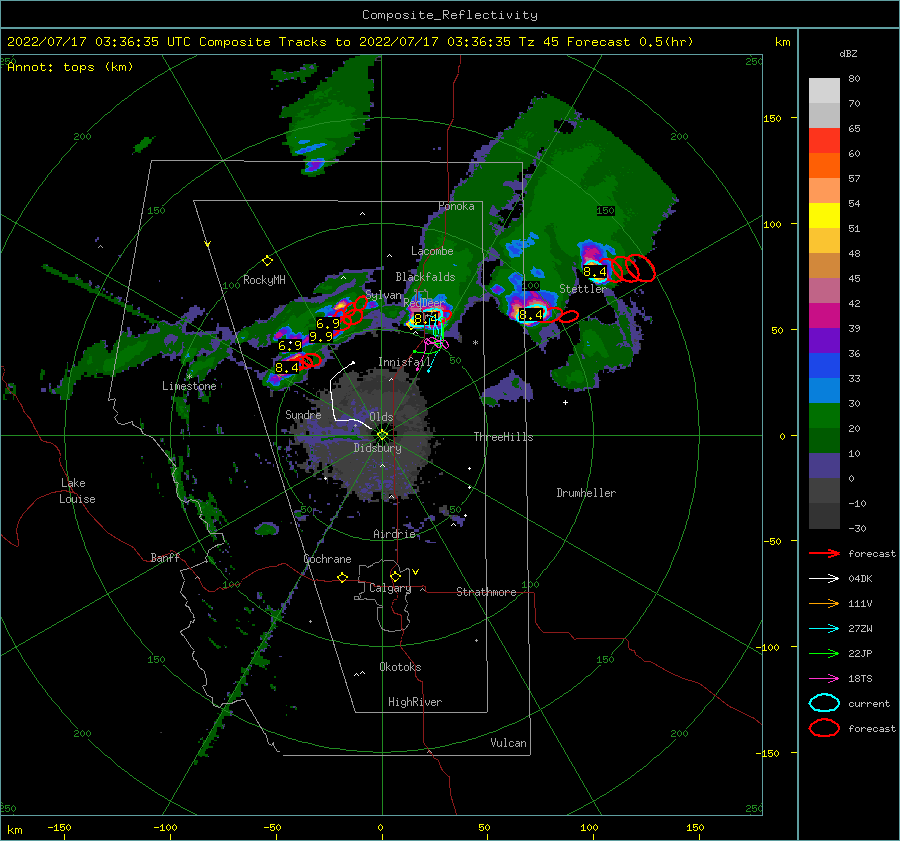Click the cyan current ellipse legend symbol

click(824, 703)
